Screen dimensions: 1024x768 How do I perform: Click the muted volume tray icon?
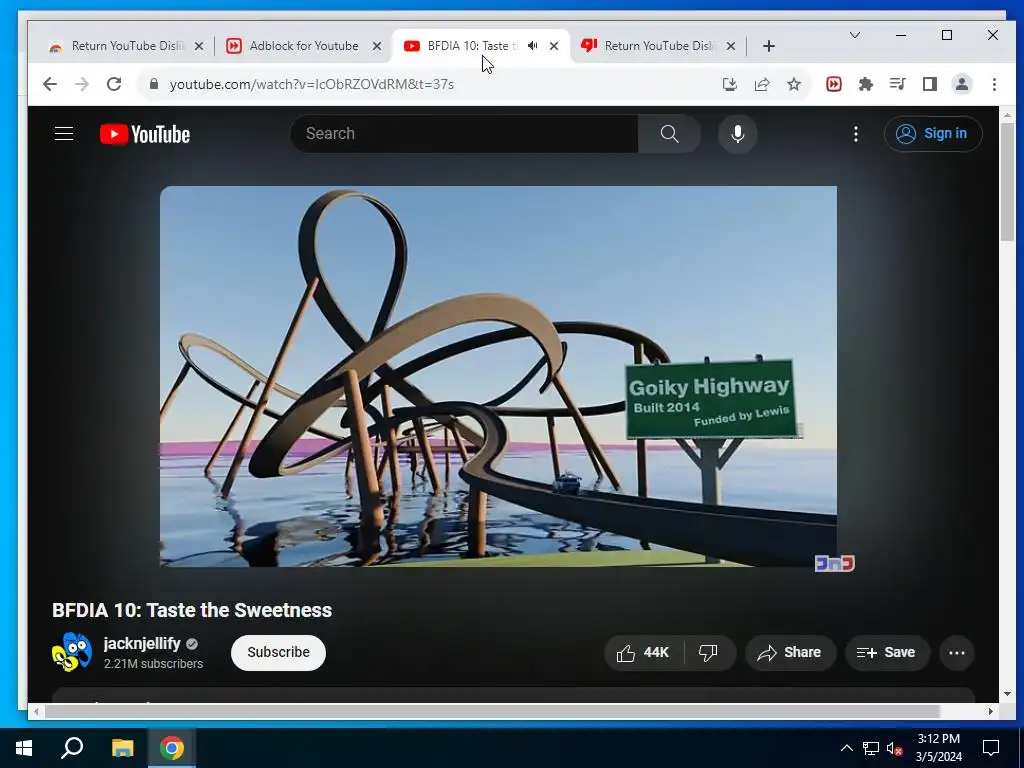(895, 748)
